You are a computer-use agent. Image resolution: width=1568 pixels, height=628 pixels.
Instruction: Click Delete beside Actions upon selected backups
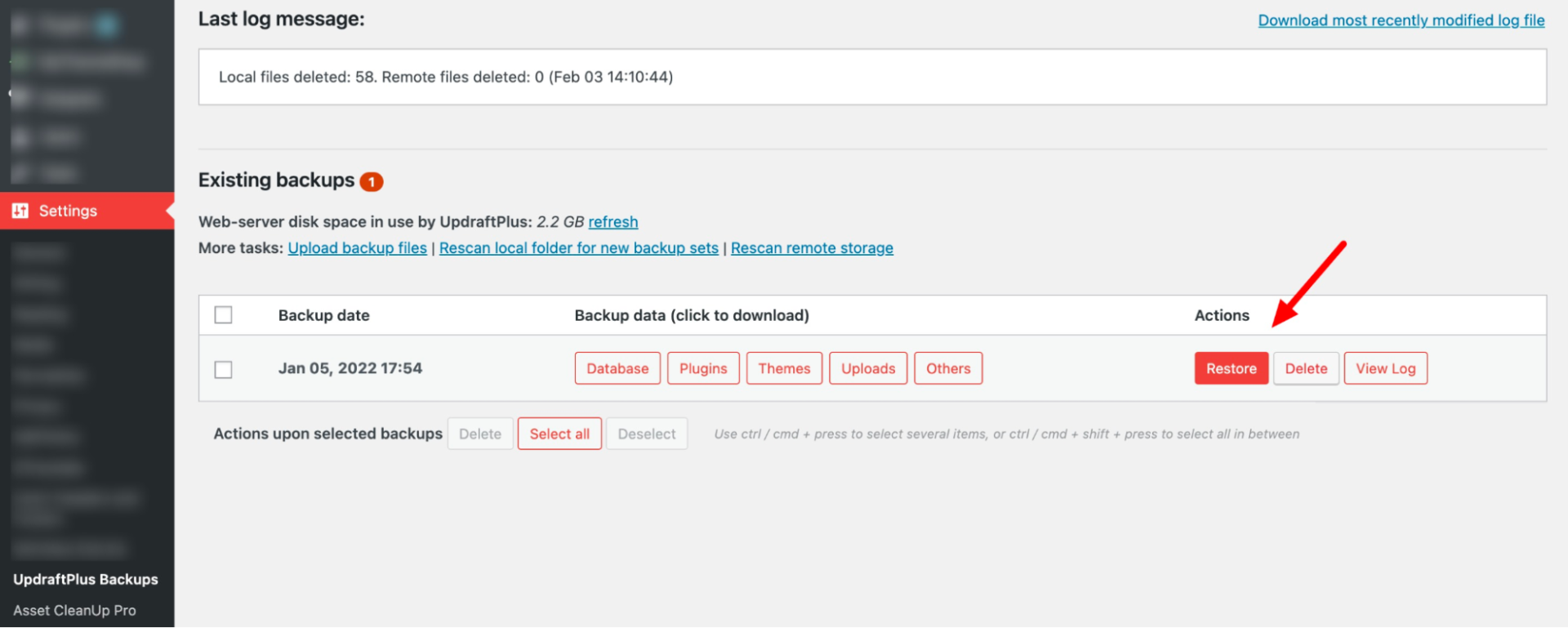click(479, 434)
